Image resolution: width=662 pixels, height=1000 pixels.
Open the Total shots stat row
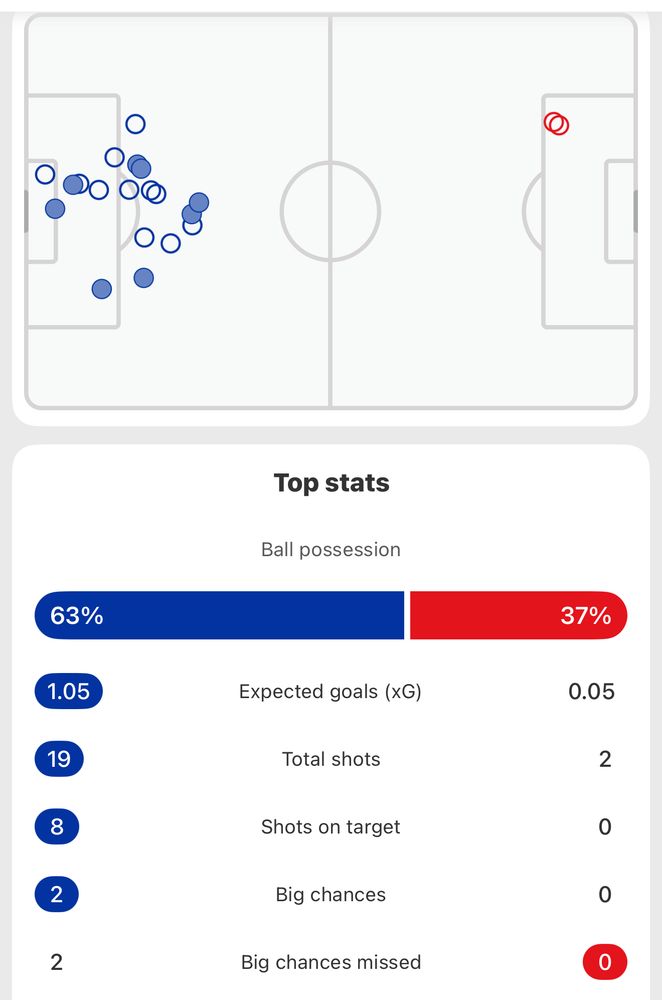point(331,759)
